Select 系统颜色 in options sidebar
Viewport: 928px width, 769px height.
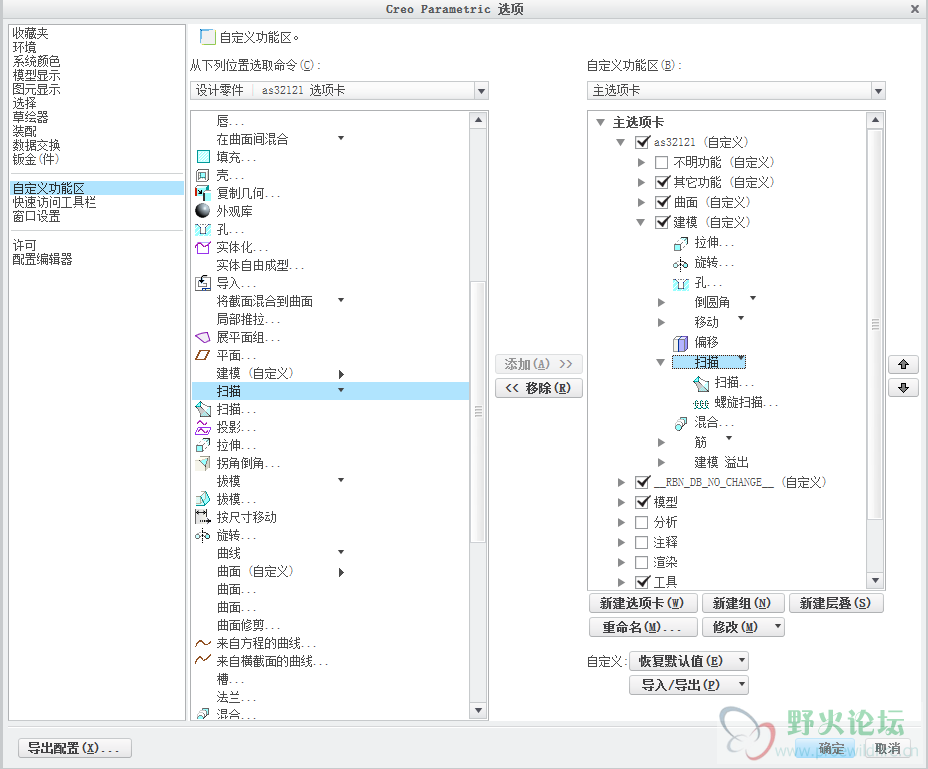pyautogui.click(x=37, y=61)
